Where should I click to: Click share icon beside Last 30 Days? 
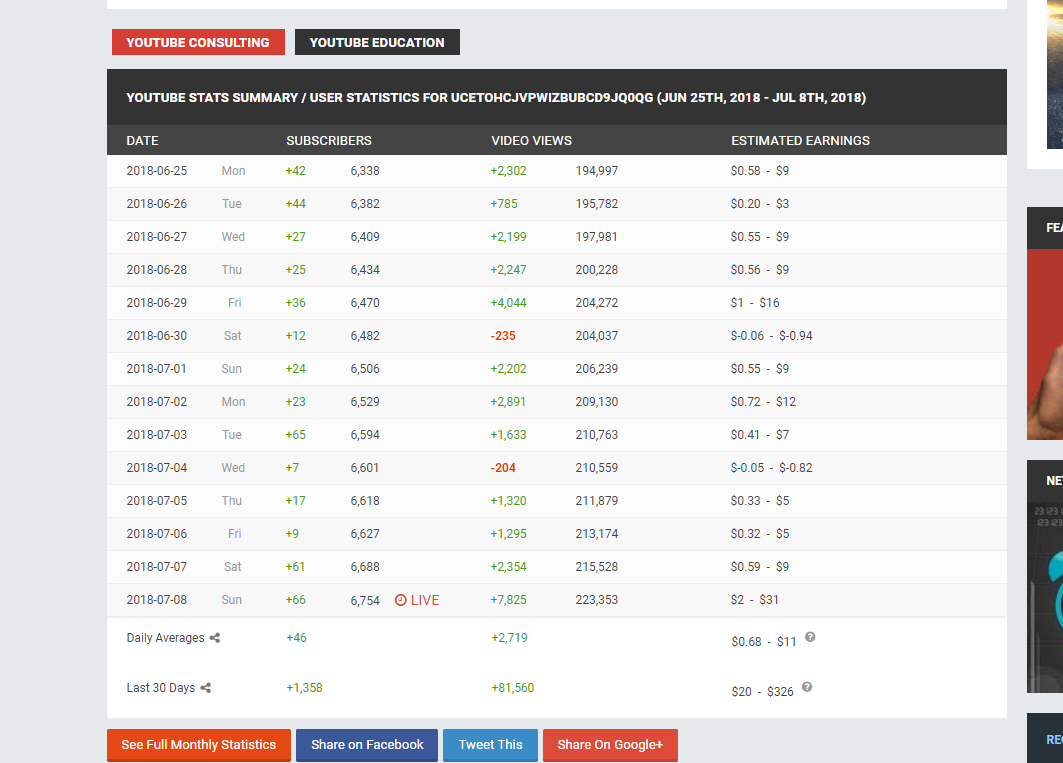pos(206,688)
